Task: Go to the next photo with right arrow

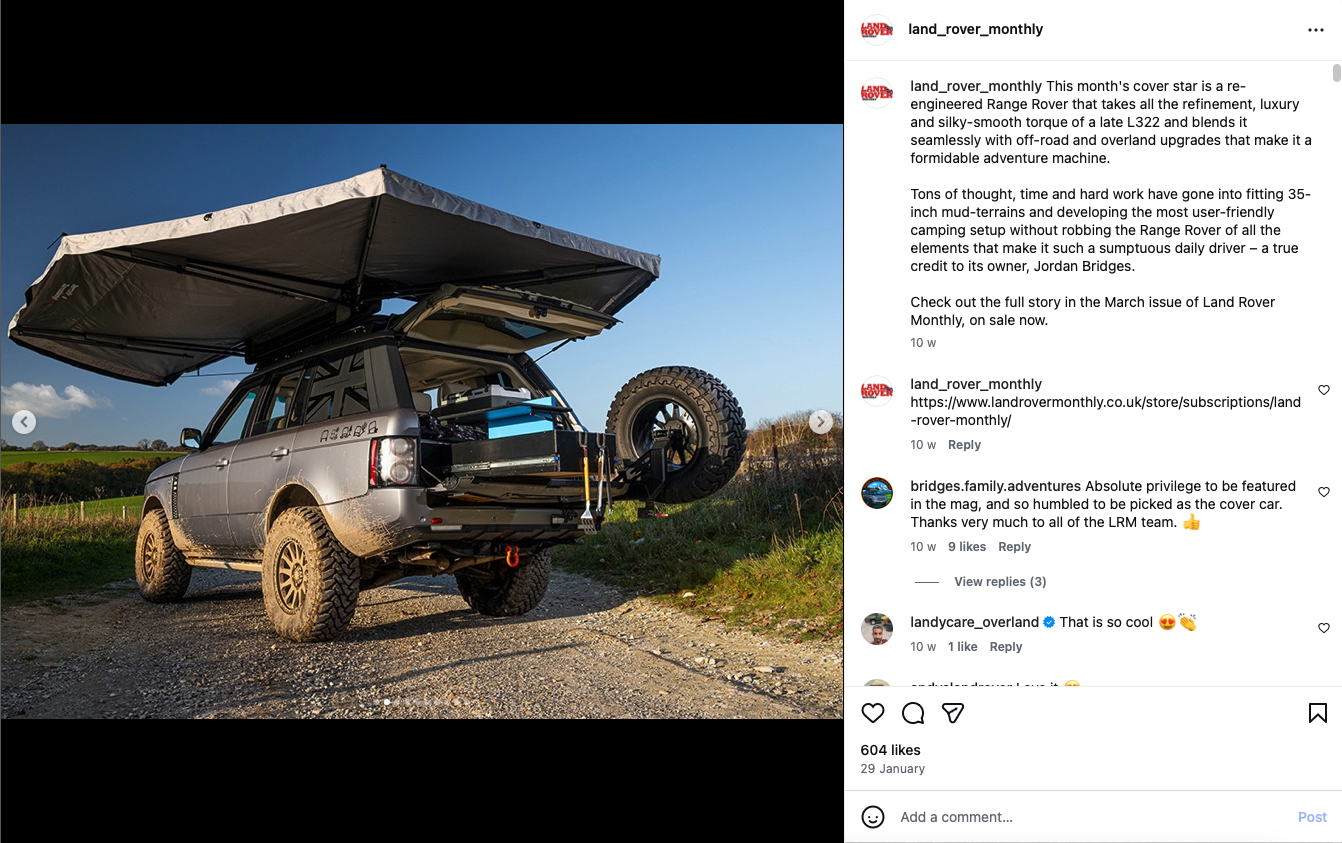Action: click(x=820, y=422)
